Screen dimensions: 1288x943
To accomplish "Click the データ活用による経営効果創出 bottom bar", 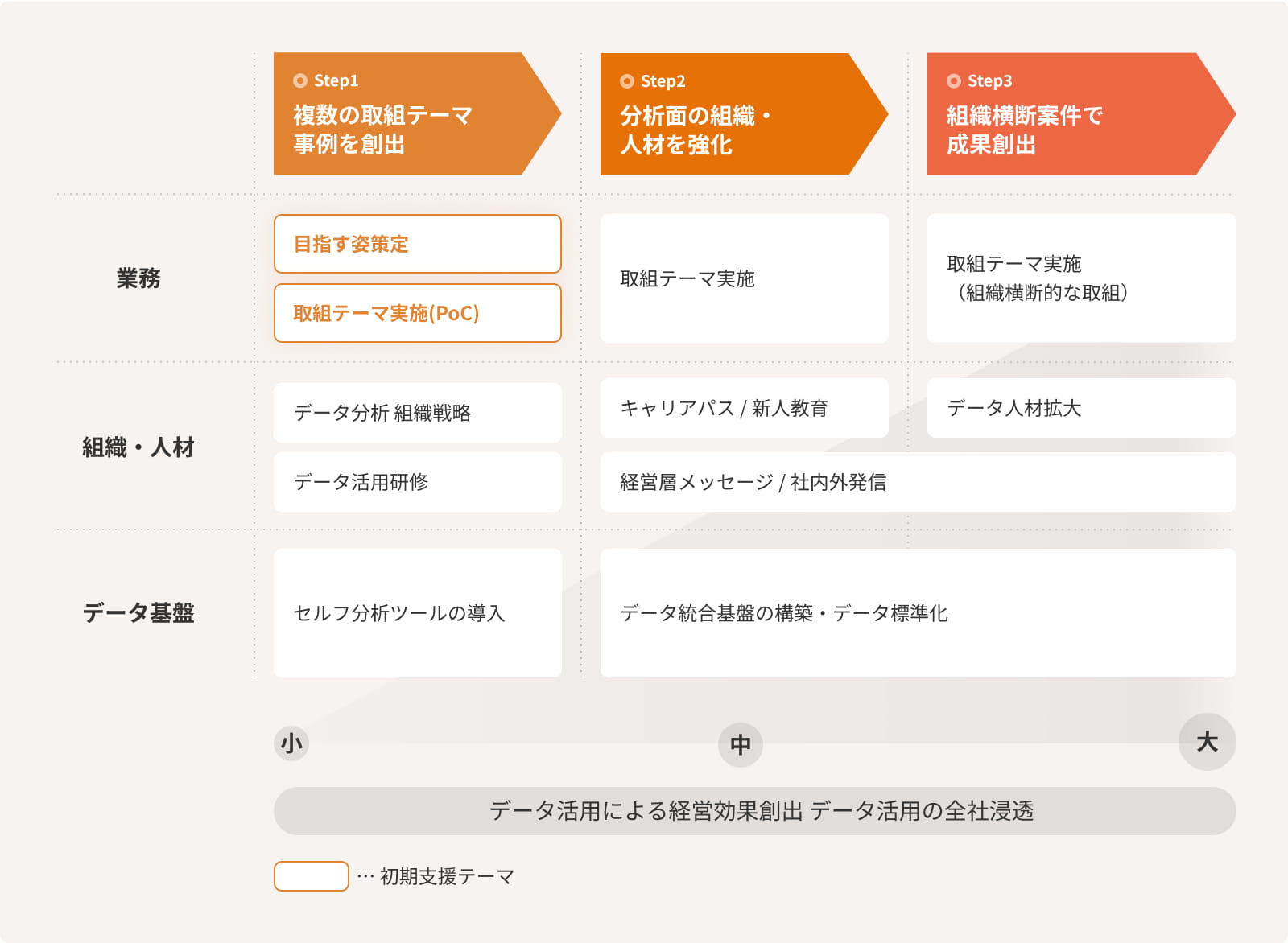I will tap(755, 811).
